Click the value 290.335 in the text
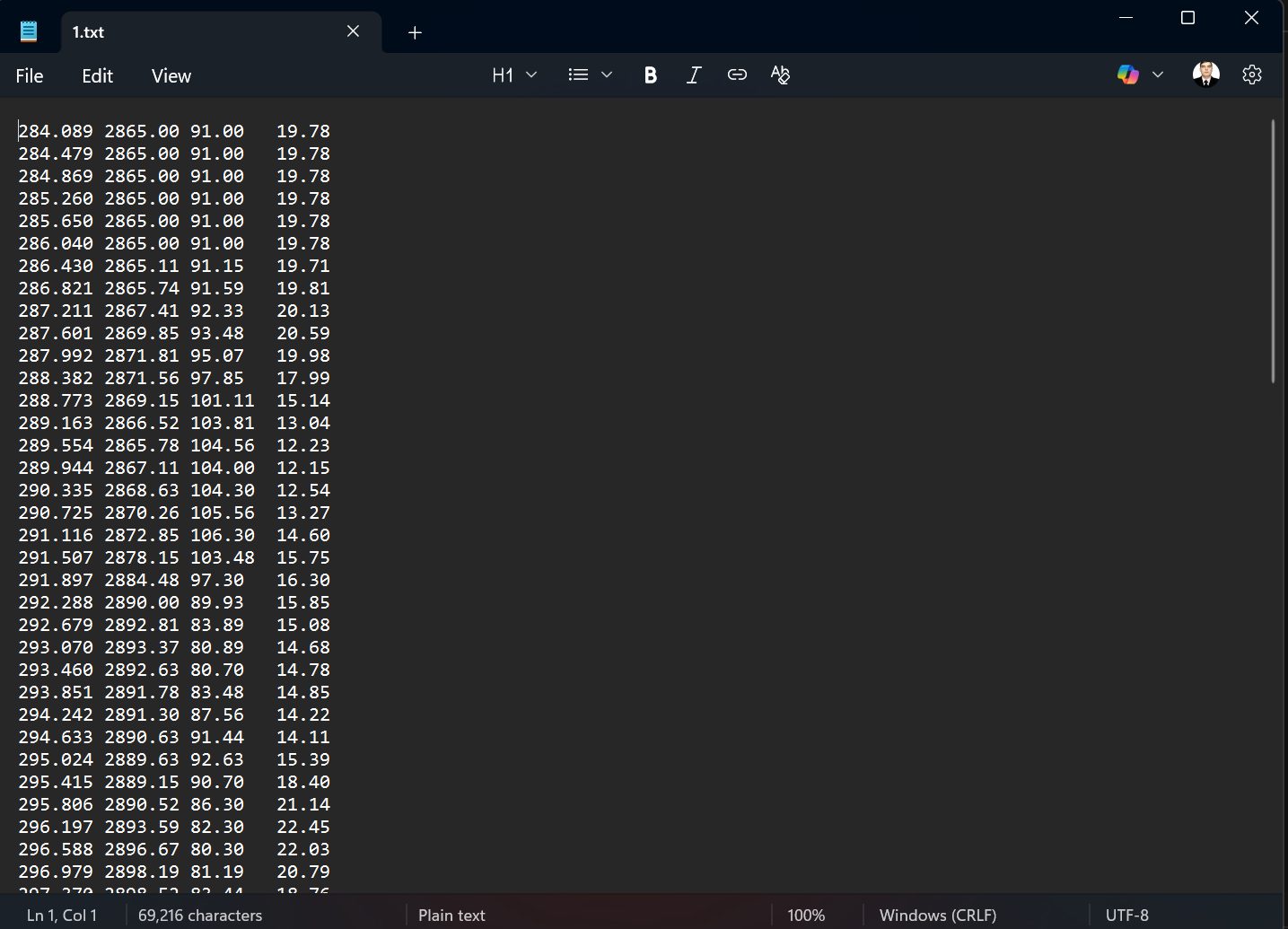The image size is (1288, 929). [56, 490]
